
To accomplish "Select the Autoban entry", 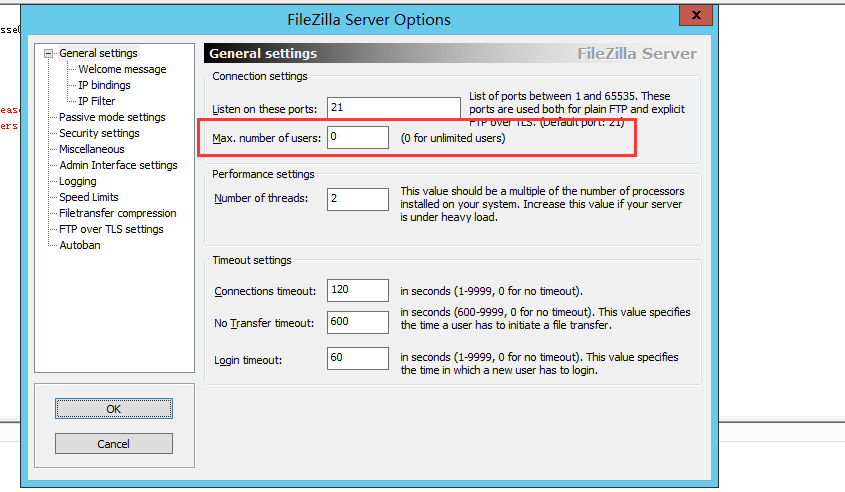I will coord(80,245).
